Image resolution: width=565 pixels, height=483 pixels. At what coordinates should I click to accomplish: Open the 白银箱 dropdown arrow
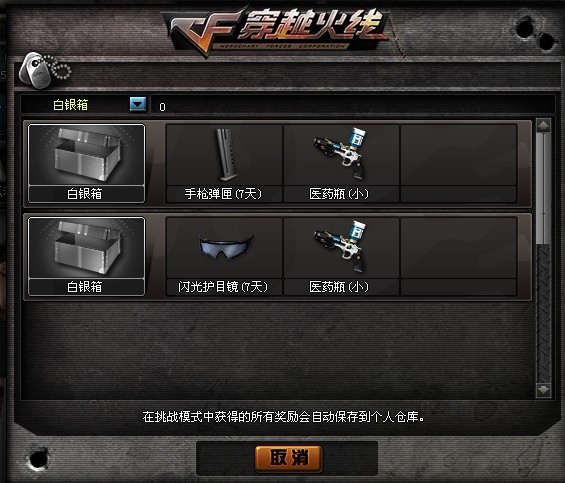[138, 104]
